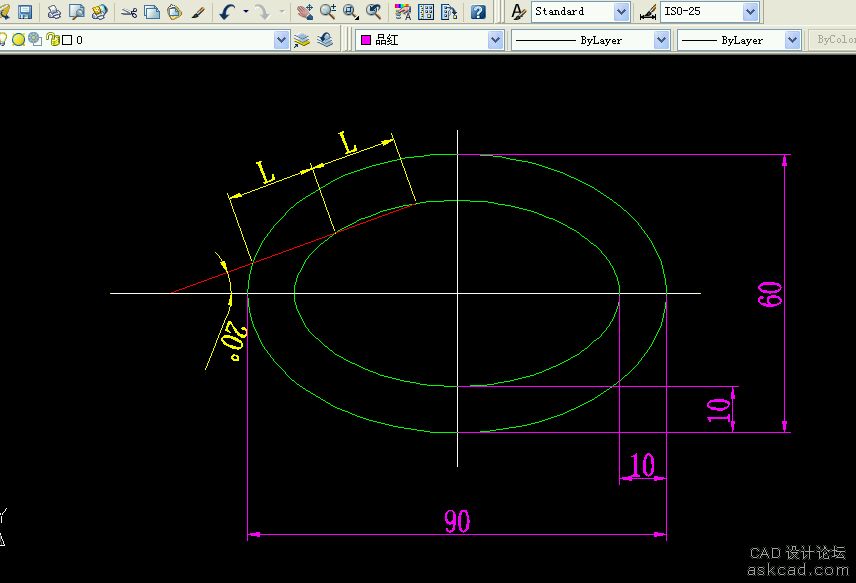
Task: Paste from the clipboard icon
Action: tap(175, 11)
